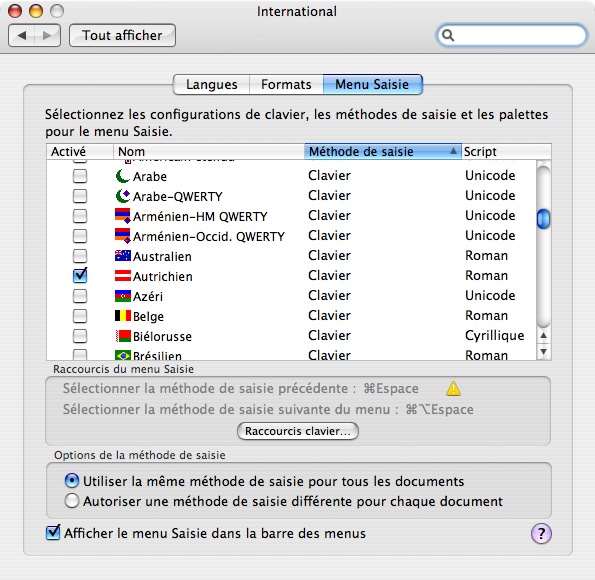Go forward with the right arrow button
The width and height of the screenshot is (595, 580).
(47, 35)
